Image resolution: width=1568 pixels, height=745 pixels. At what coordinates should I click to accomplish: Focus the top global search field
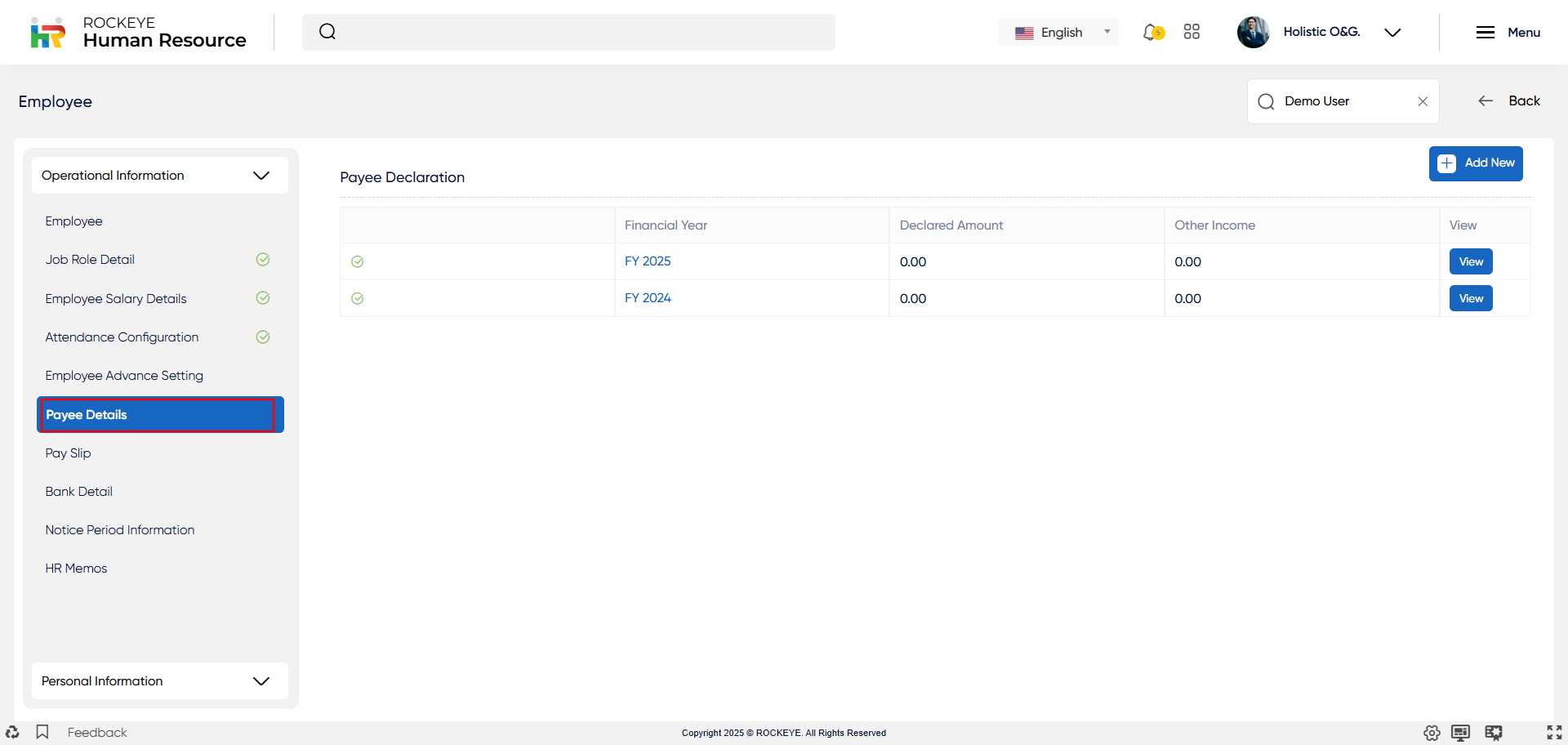568,32
